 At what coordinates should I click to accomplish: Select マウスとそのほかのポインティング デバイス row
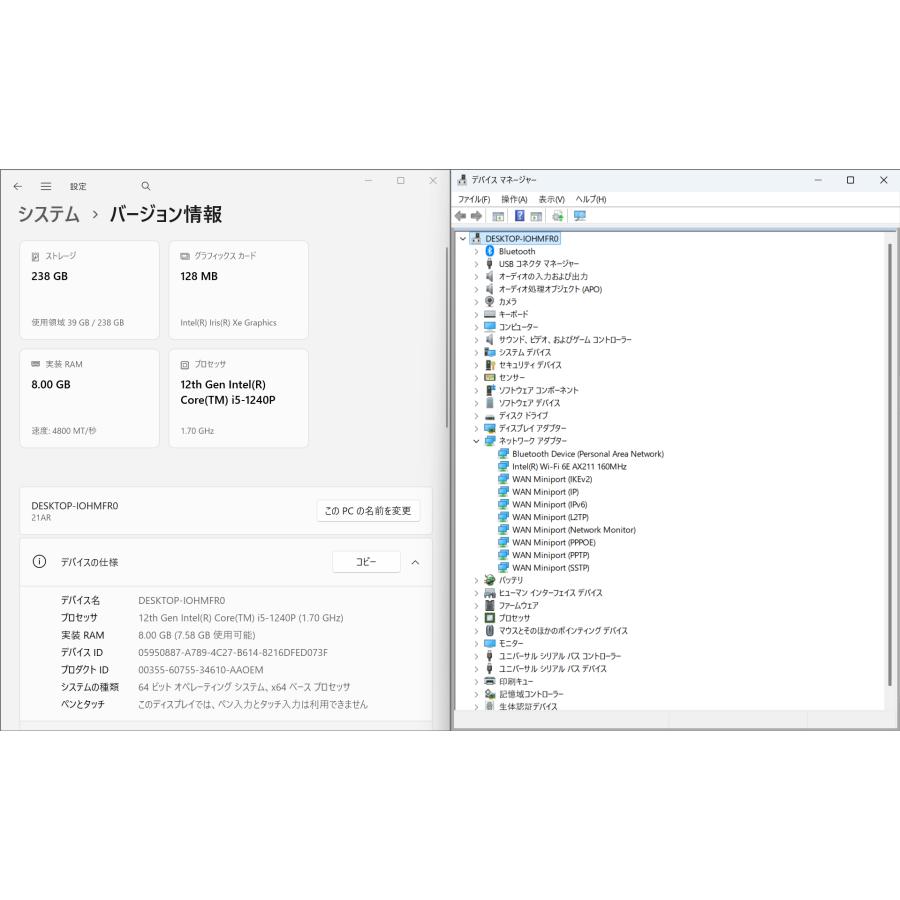tap(562, 630)
